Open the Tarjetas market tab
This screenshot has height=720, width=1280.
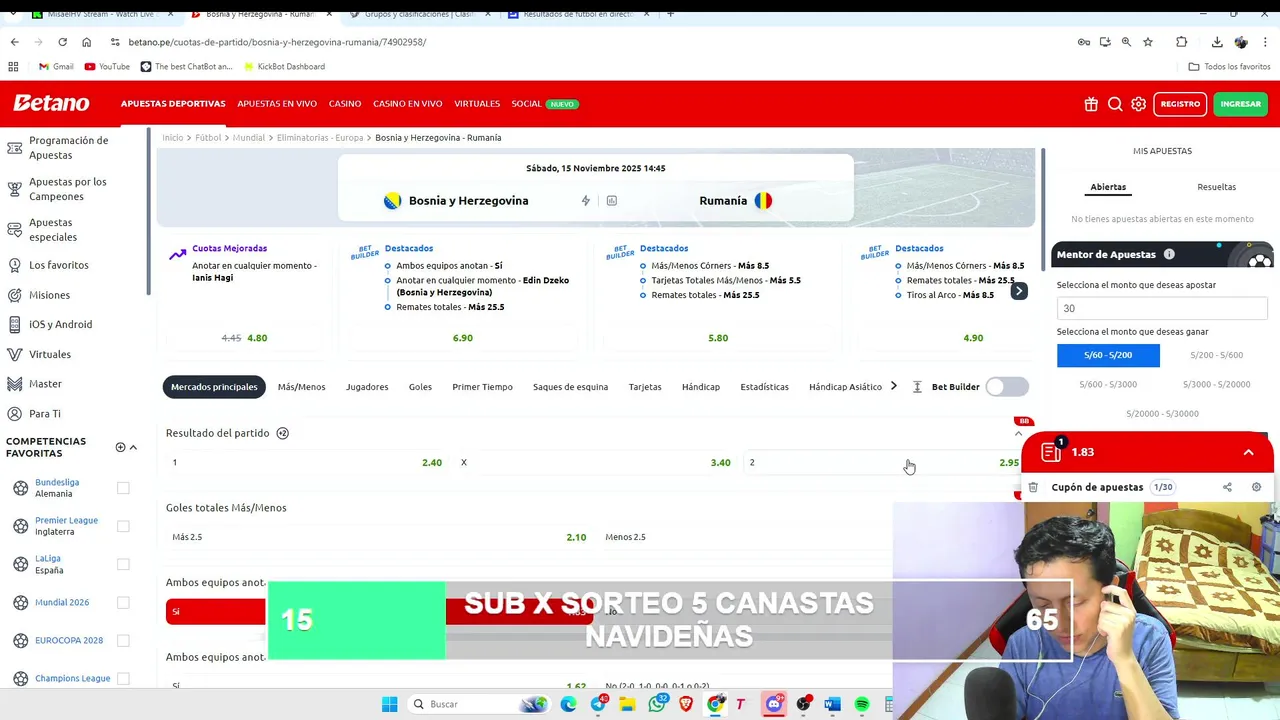click(645, 387)
